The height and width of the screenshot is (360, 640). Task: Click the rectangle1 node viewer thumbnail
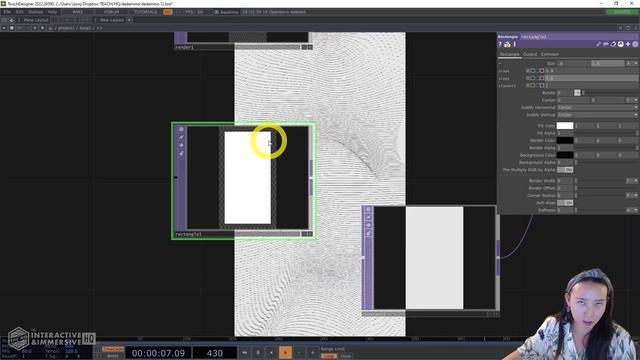pyautogui.click(x=248, y=178)
